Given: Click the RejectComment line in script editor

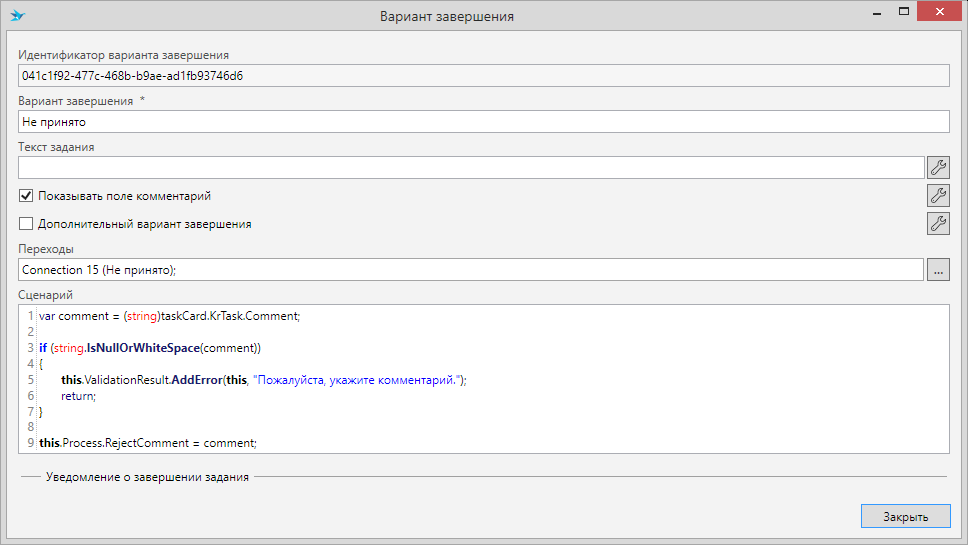Looking at the screenshot, I should (148, 442).
